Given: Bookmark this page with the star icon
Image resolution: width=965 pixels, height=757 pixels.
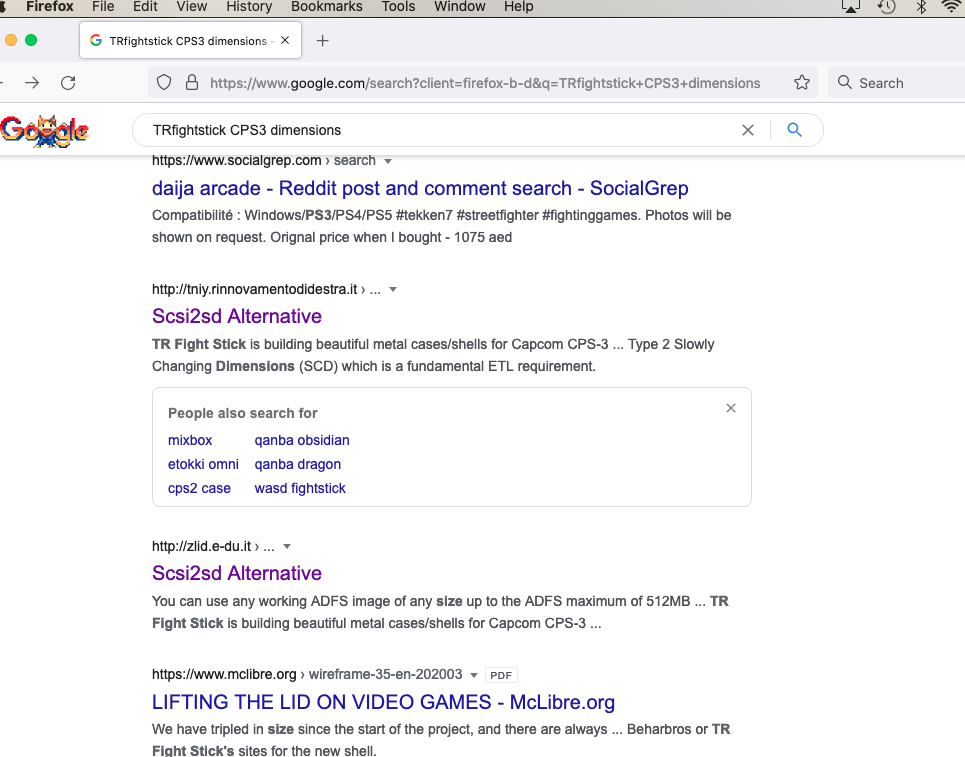Looking at the screenshot, I should 801,82.
